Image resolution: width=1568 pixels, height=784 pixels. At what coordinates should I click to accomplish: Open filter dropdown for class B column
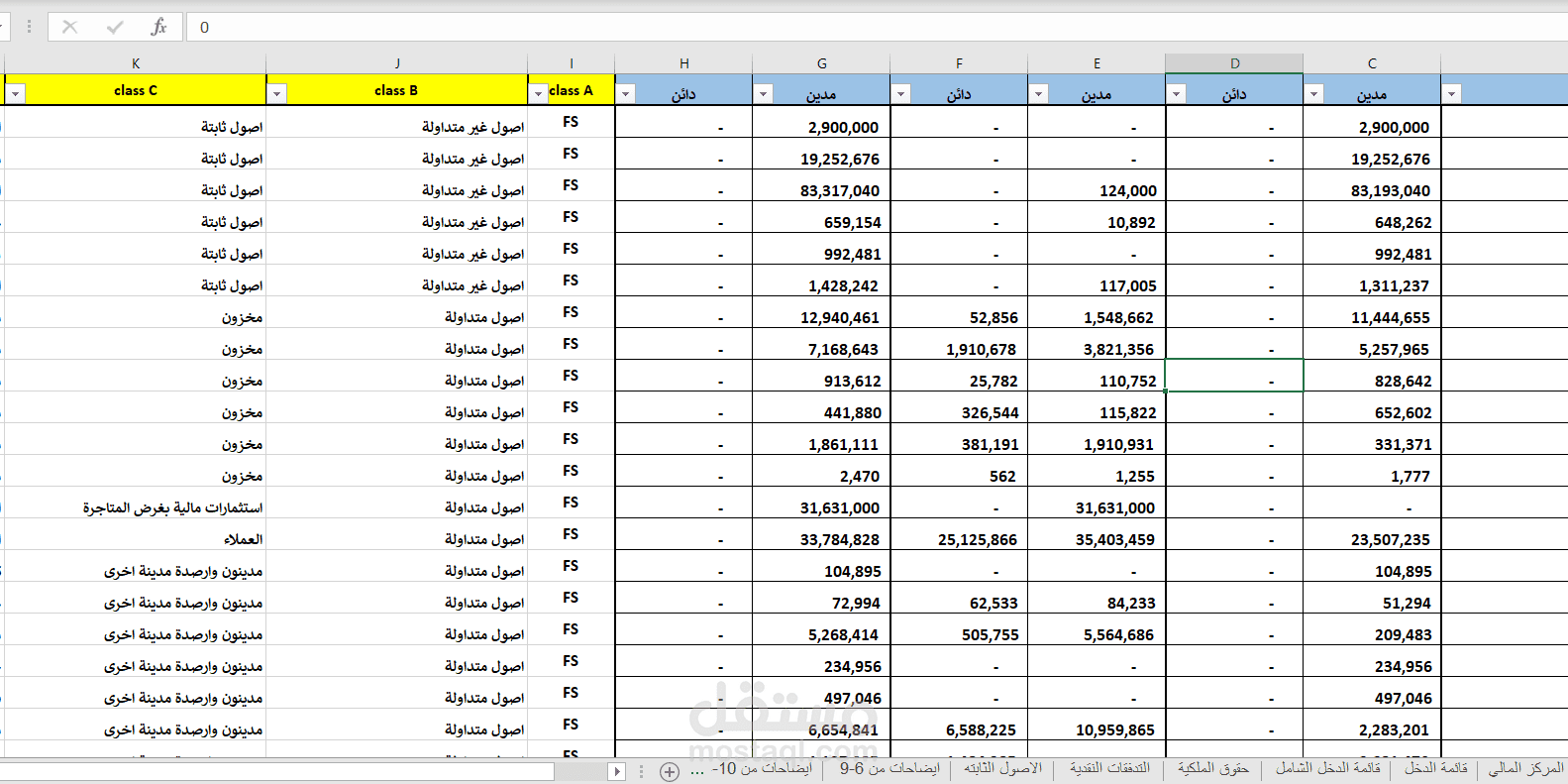[277, 94]
